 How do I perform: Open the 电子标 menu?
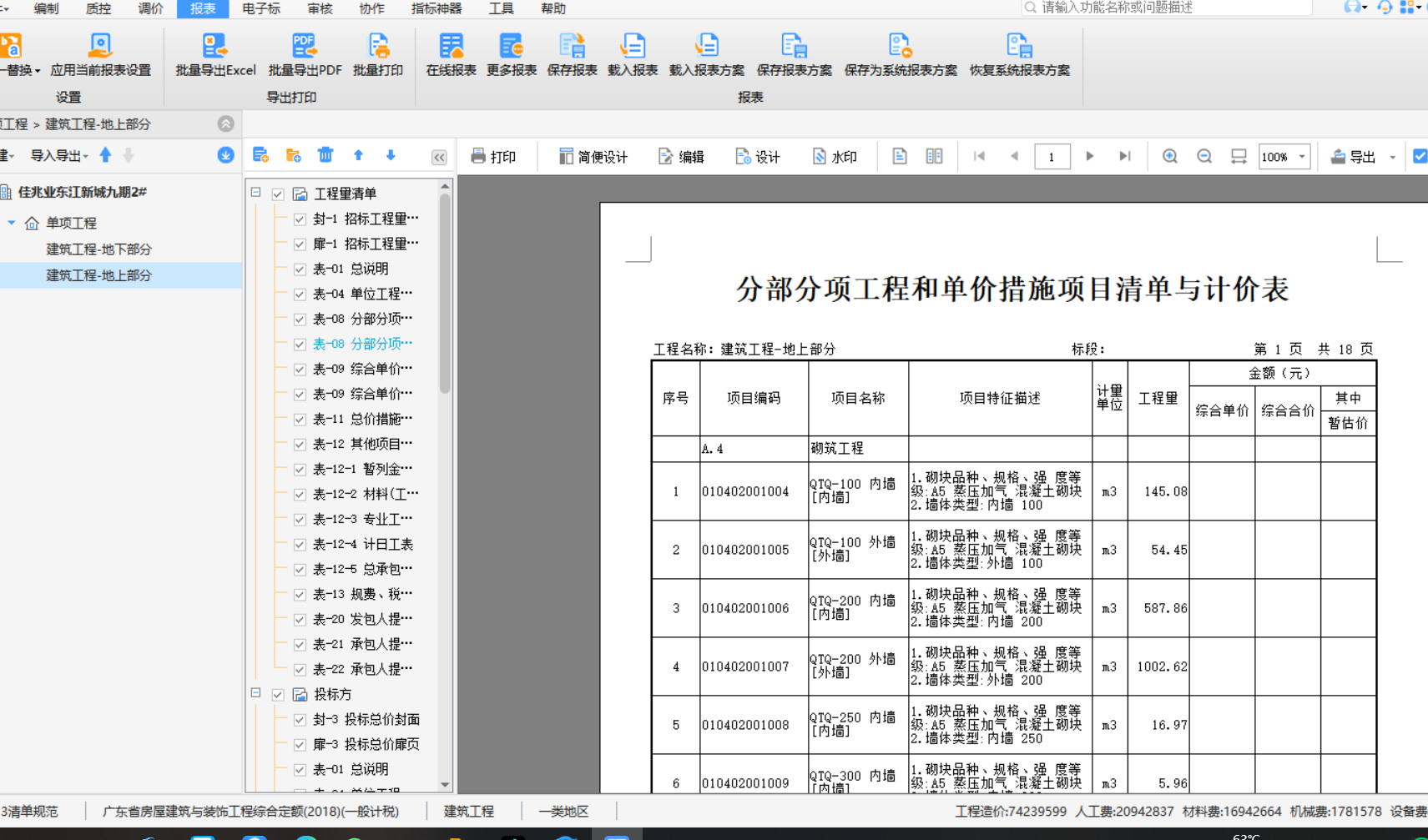[261, 8]
